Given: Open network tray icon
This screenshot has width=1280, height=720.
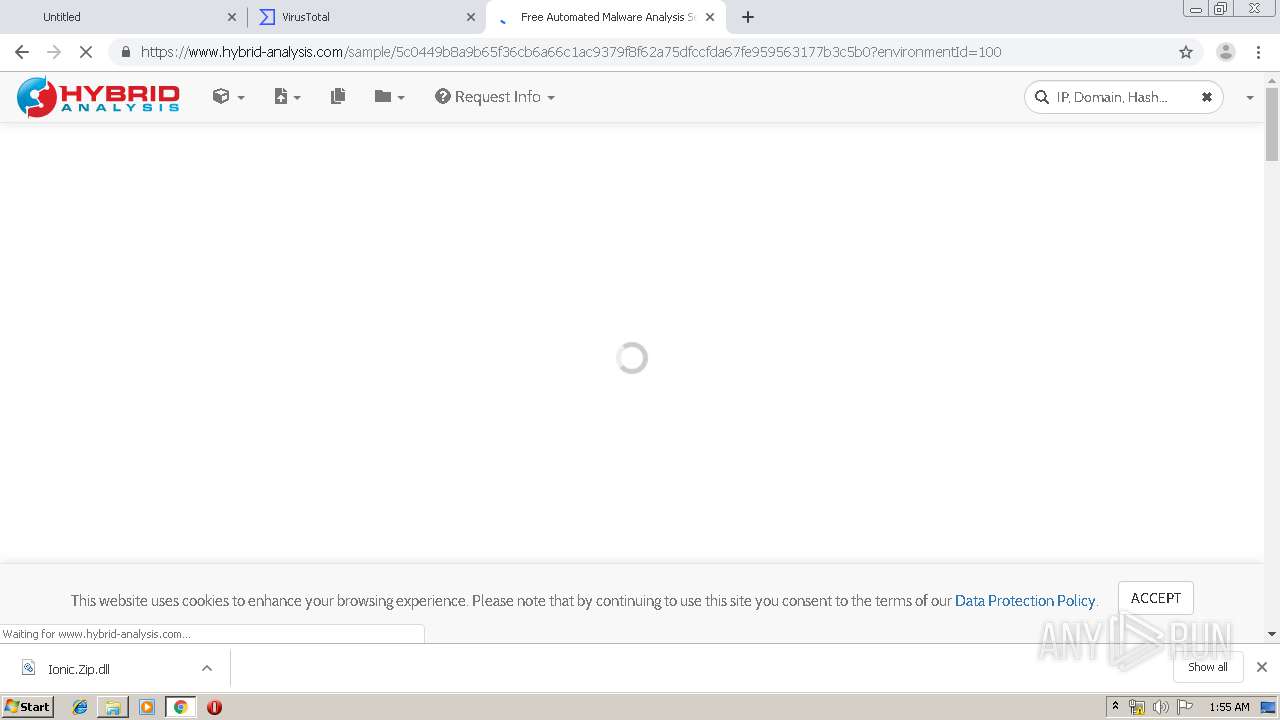Looking at the screenshot, I should (1137, 707).
